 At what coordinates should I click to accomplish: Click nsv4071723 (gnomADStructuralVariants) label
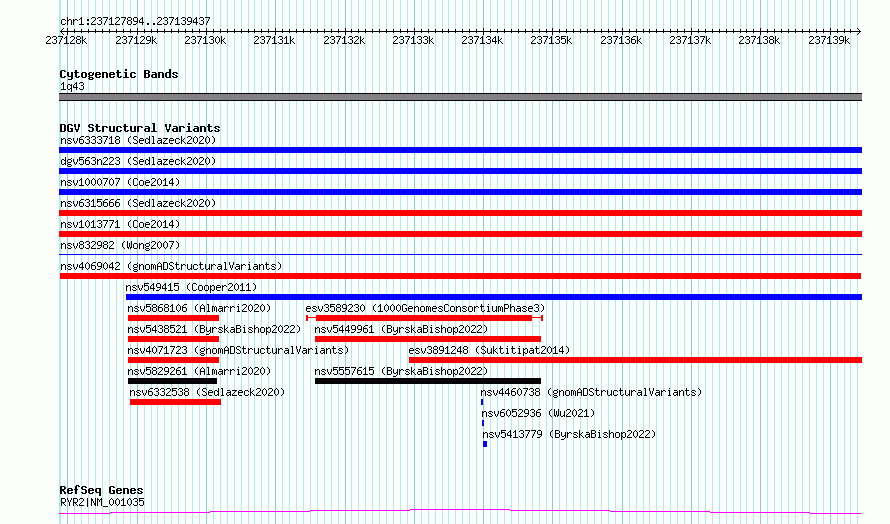(238, 350)
